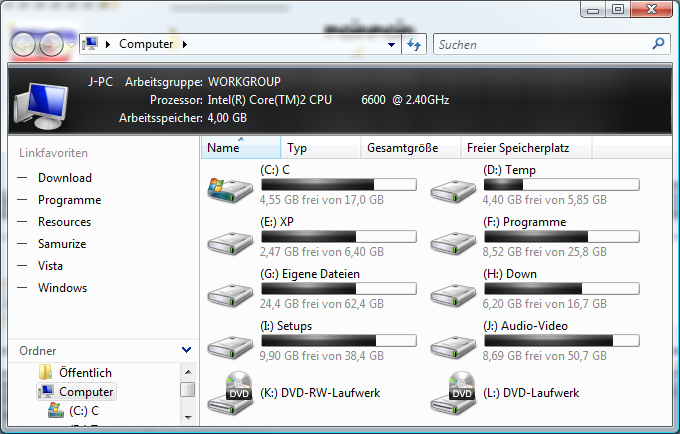Click the (J:) Audio-Video usage bar
Screen dimensions: 680x434
(x=562, y=341)
